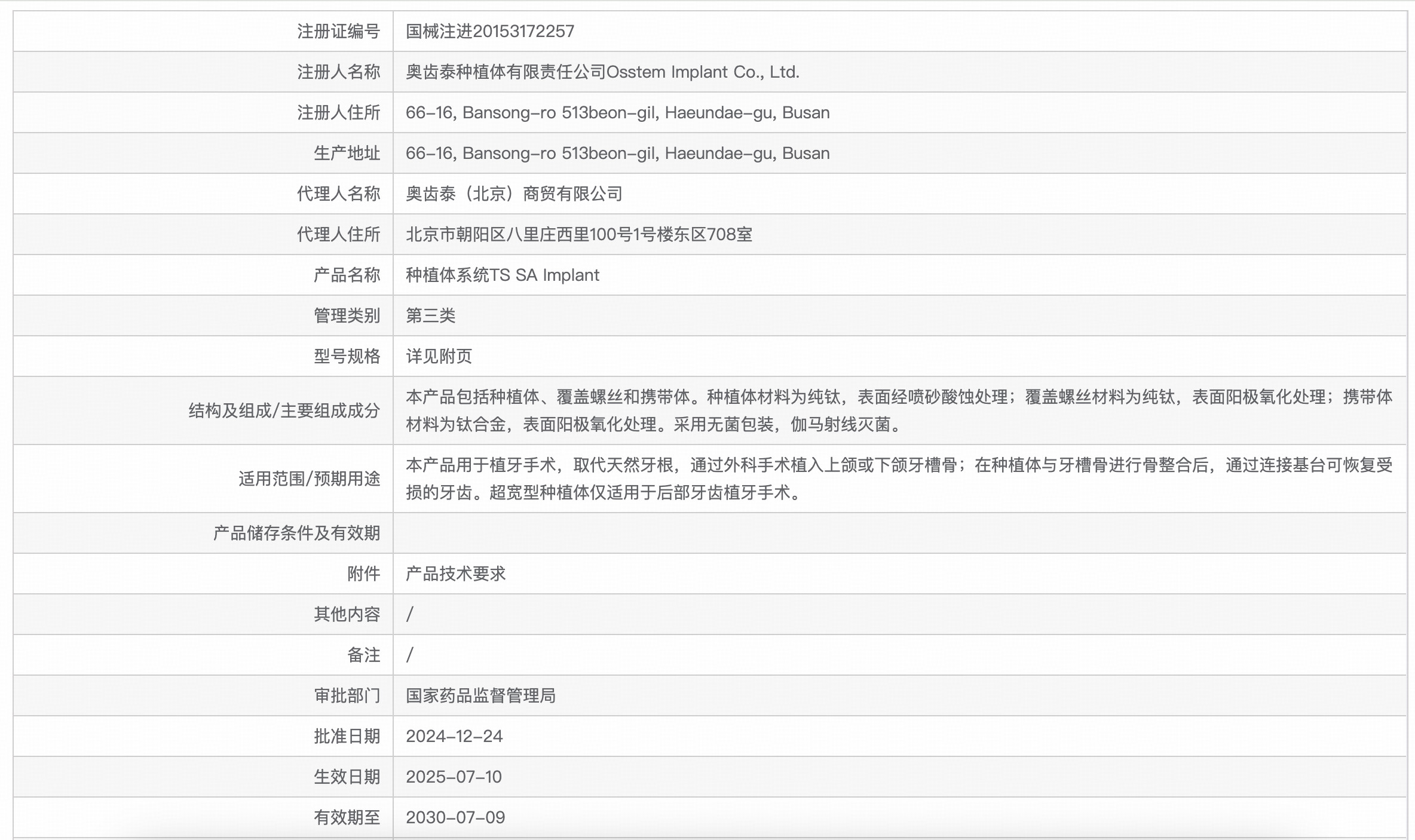This screenshot has width=1415, height=840.
Task: Click the effective date 2025-07-10
Action: (x=454, y=777)
